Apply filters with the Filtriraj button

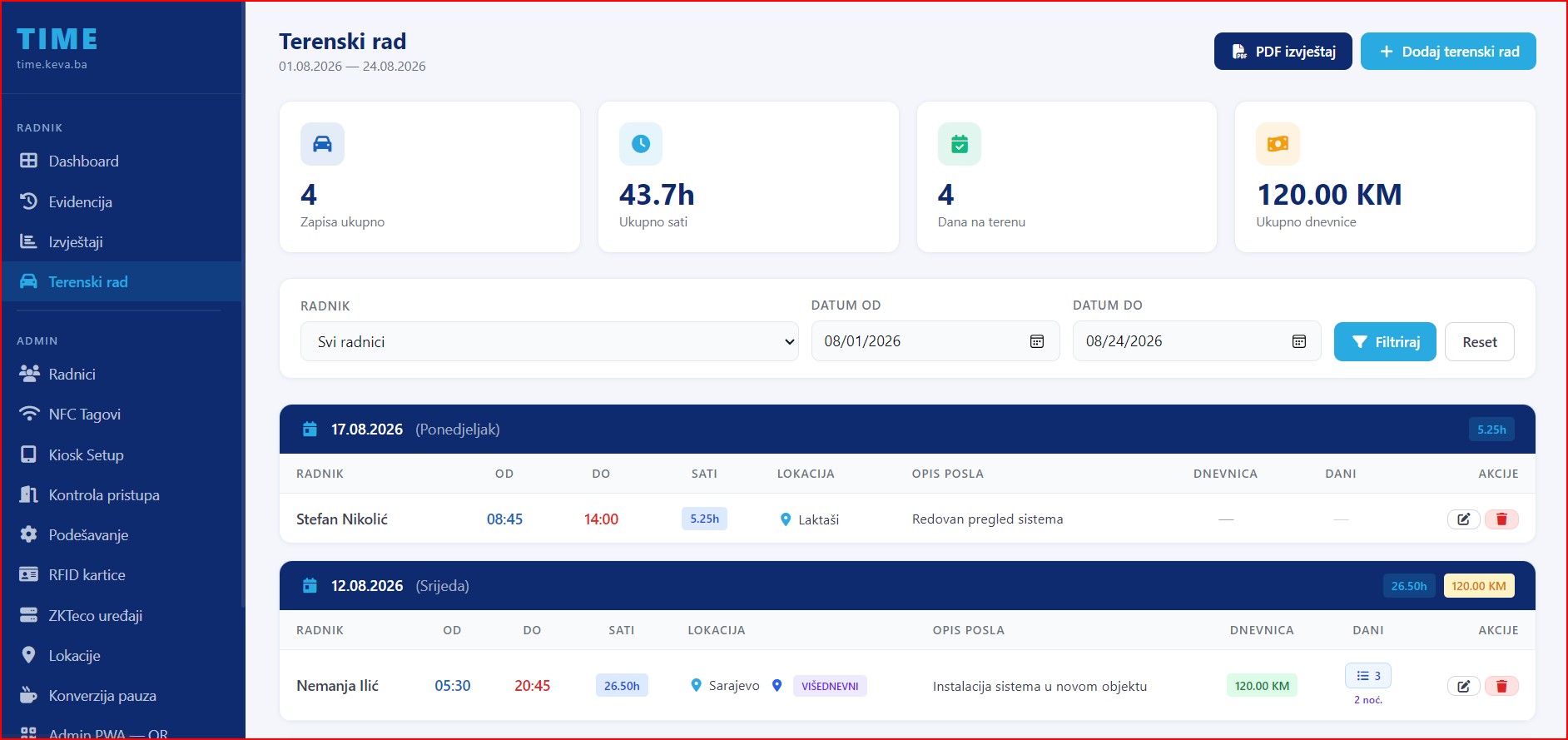click(1385, 341)
